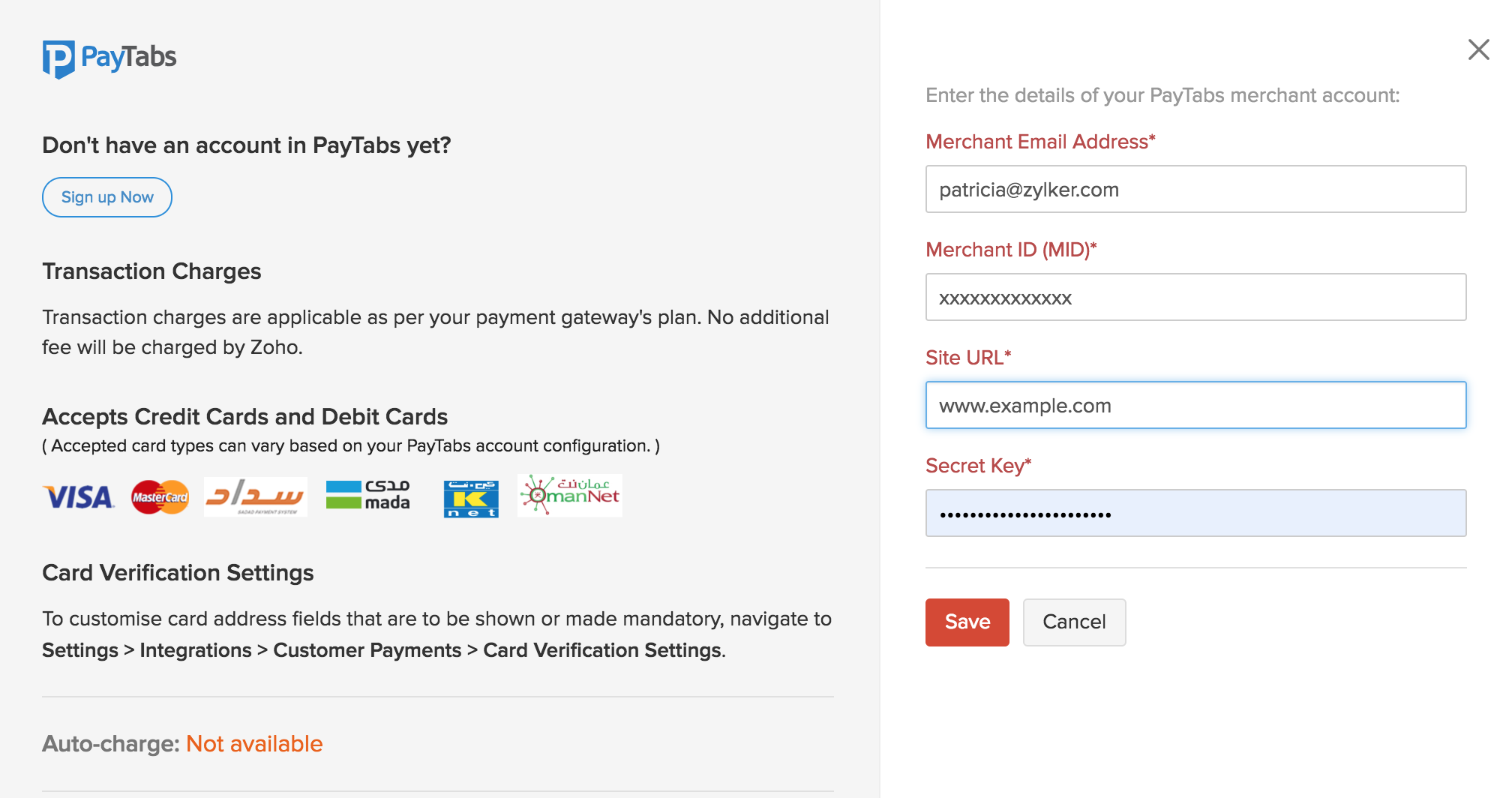Click the close X on the details panel
The image size is (1512, 798).
click(1479, 49)
